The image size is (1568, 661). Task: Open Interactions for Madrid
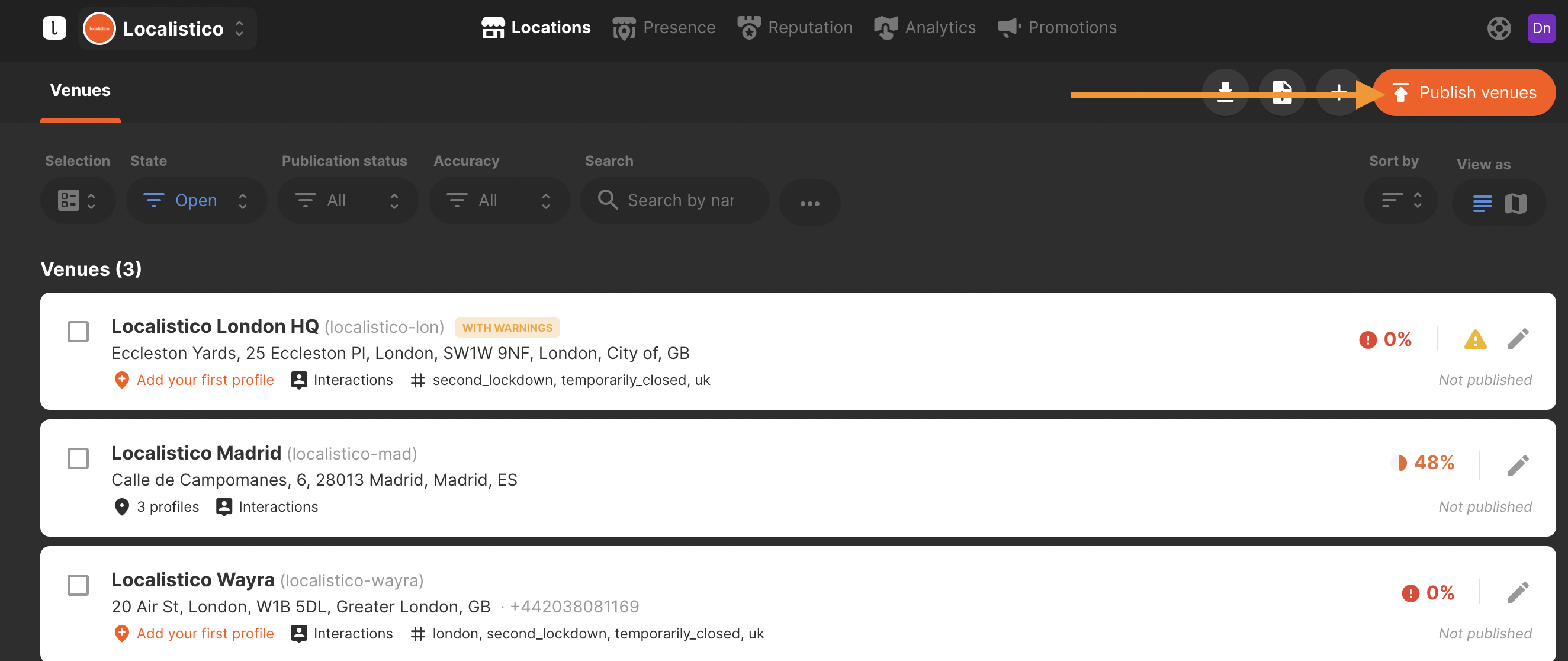click(x=267, y=506)
